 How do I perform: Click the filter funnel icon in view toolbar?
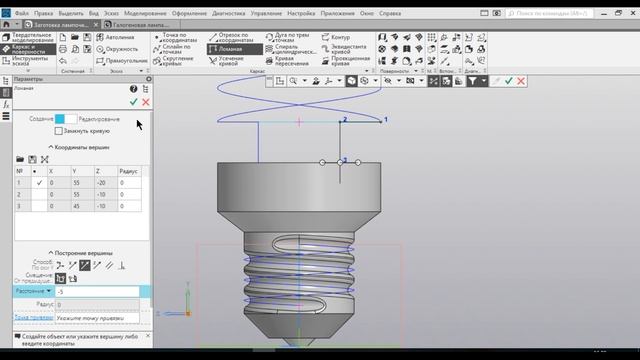click(x=472, y=81)
